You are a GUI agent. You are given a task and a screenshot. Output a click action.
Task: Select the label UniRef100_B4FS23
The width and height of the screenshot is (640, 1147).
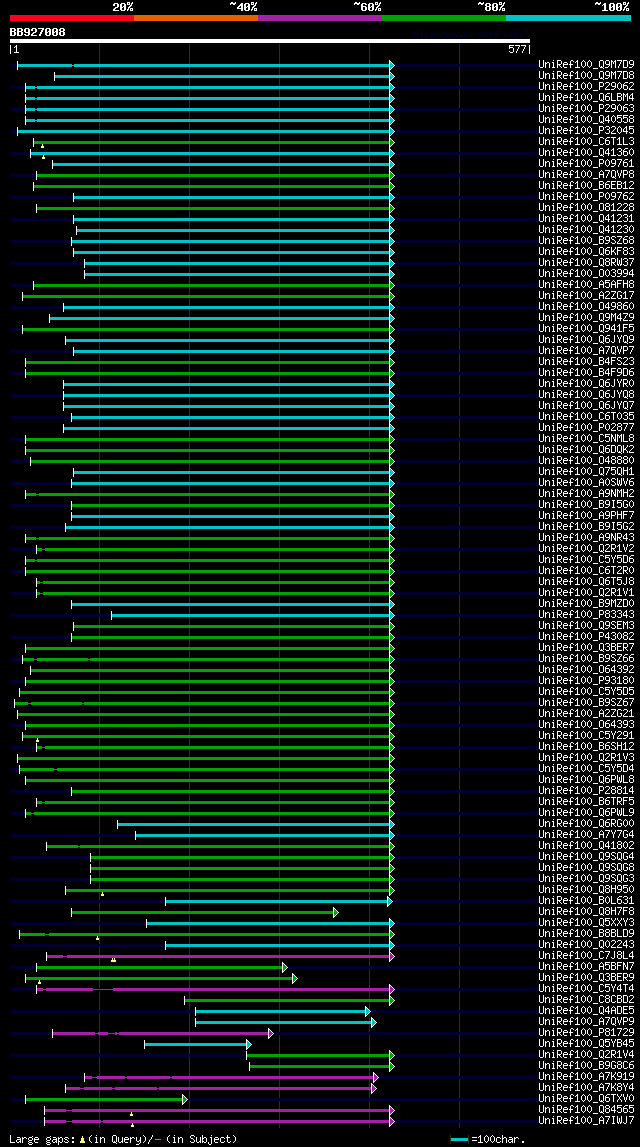(586, 361)
